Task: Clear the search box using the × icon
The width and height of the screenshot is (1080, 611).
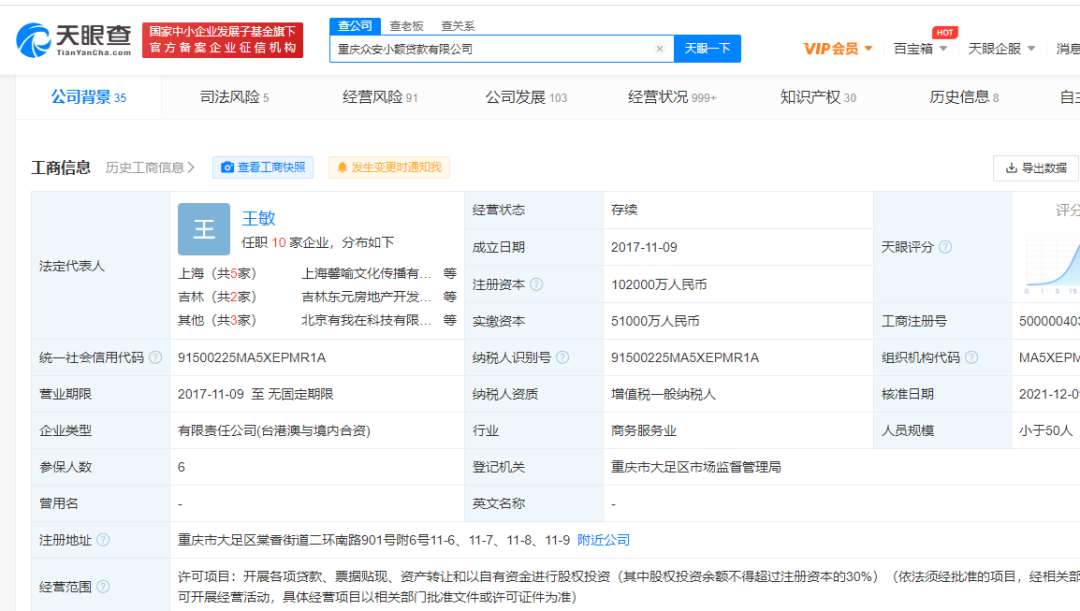Action: (x=660, y=48)
